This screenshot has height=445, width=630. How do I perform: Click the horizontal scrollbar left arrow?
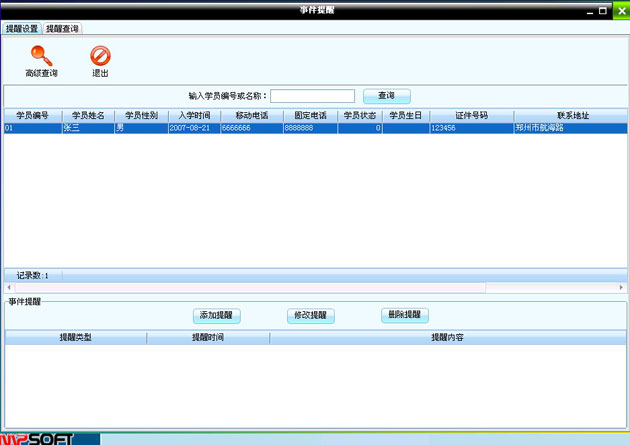pyautogui.click(x=8, y=288)
